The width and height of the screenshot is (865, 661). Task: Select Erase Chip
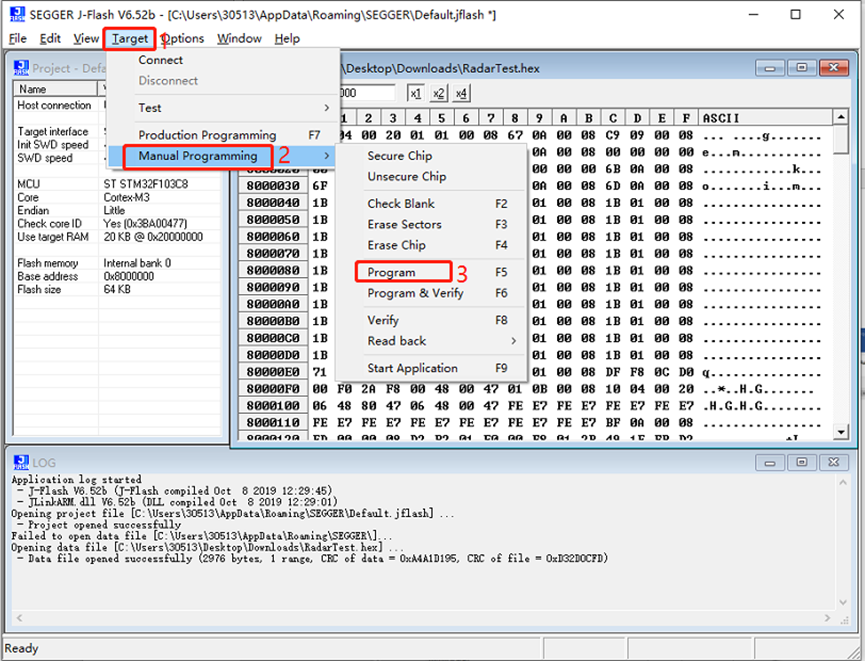(430, 245)
